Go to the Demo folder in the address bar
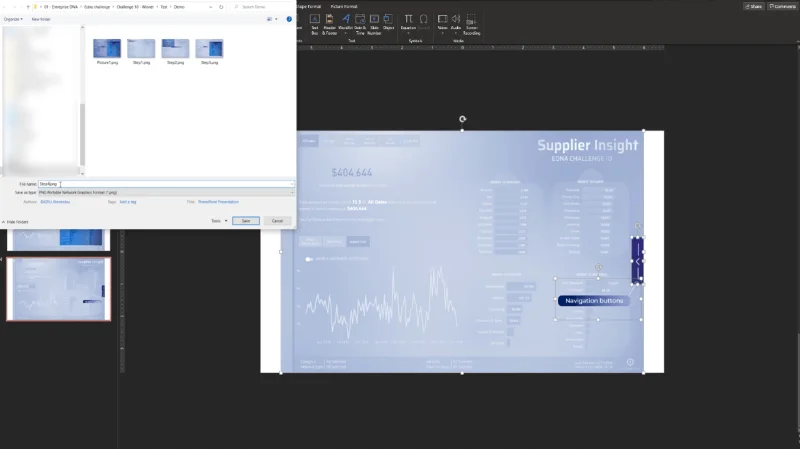The width and height of the screenshot is (800, 449). [179, 7]
